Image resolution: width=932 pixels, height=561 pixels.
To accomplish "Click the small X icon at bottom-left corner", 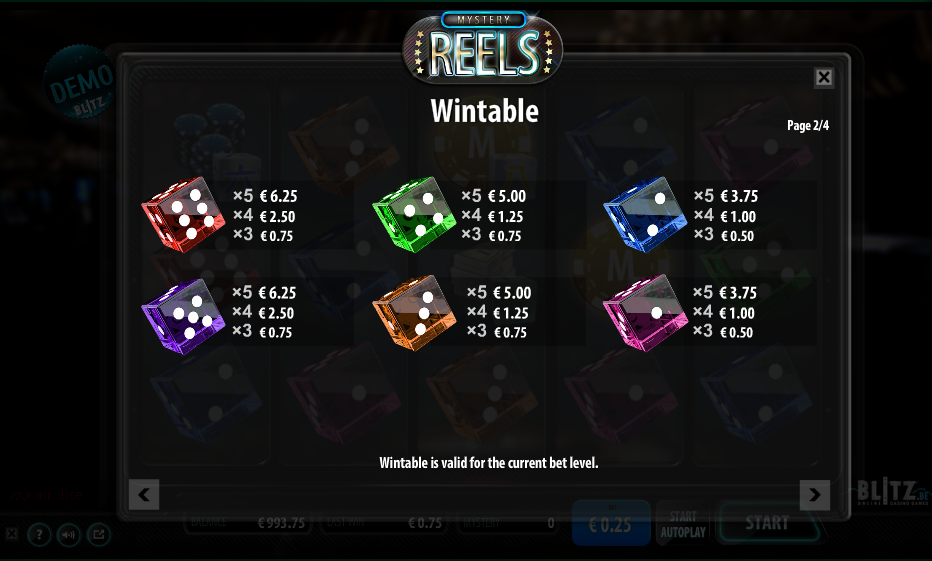I will (12, 534).
